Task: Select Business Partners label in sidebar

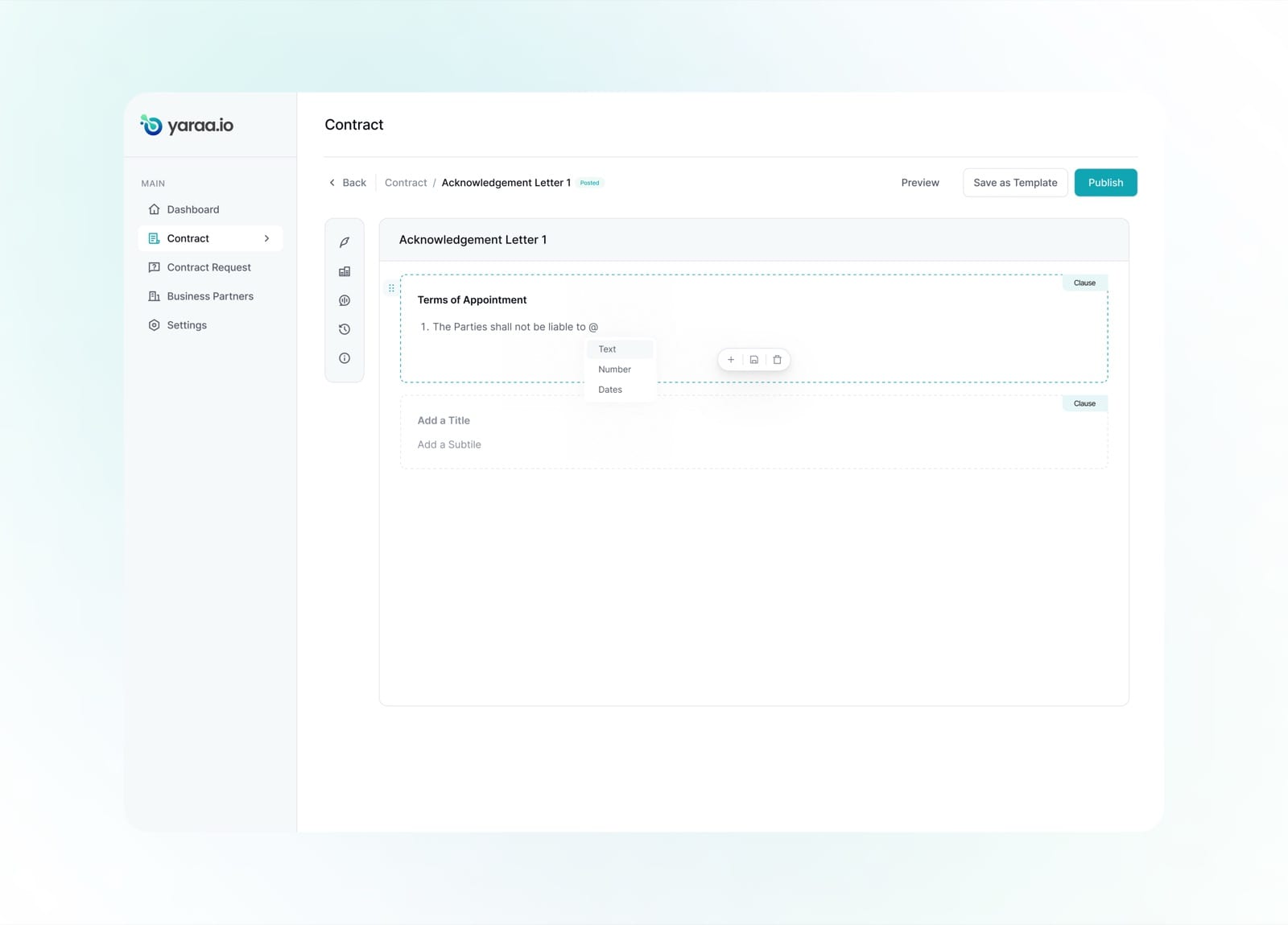Action: [x=210, y=296]
